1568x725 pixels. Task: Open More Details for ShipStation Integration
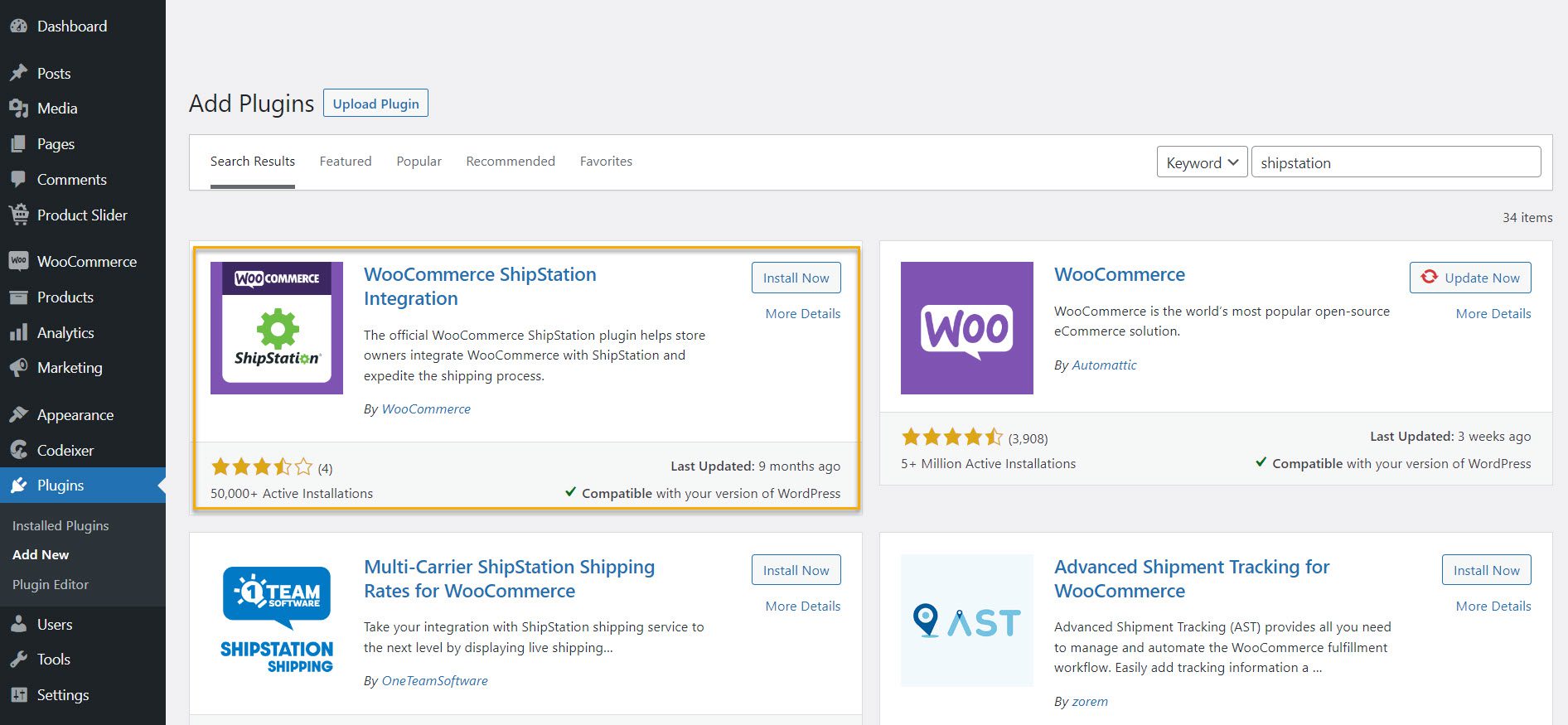[x=803, y=314]
